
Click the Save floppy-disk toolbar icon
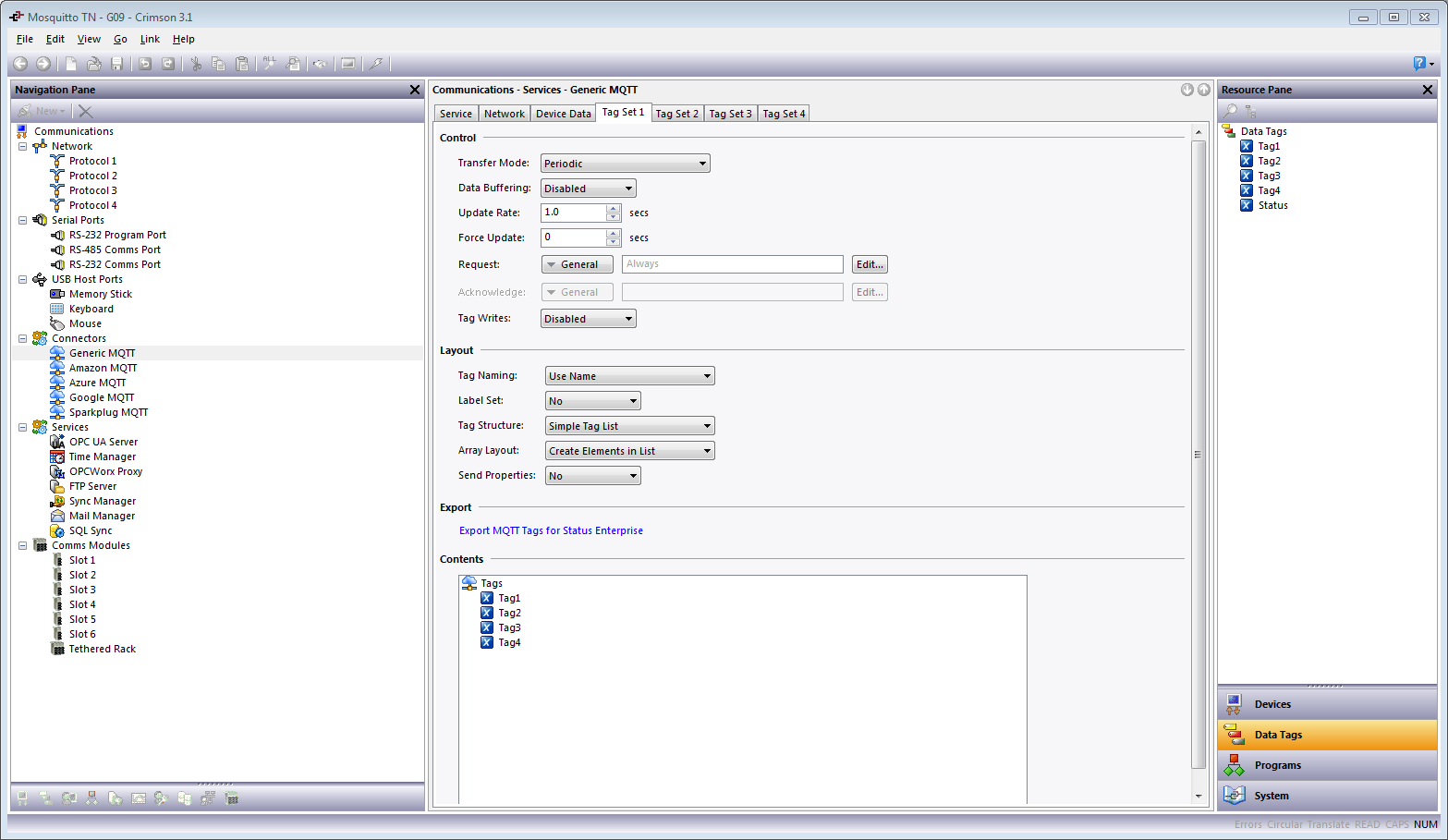pos(117,64)
